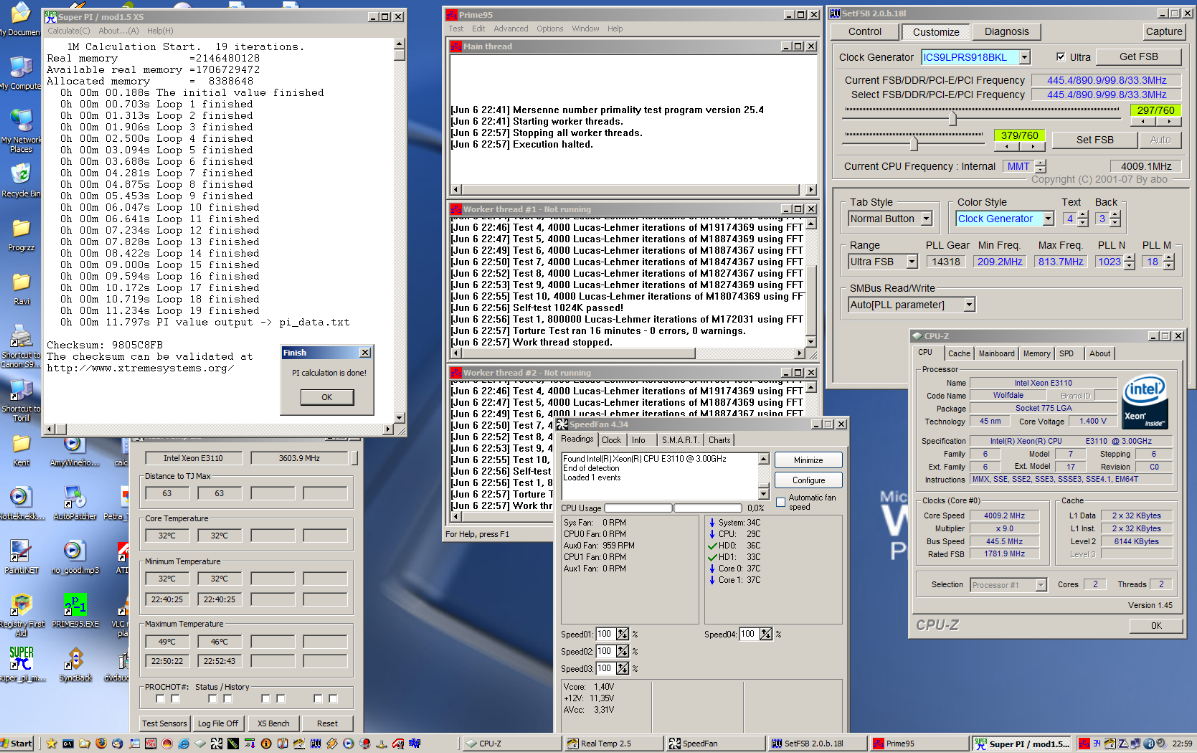Launch the AutoPatcher desktop shortcut
1197x753 pixels.
[74, 499]
